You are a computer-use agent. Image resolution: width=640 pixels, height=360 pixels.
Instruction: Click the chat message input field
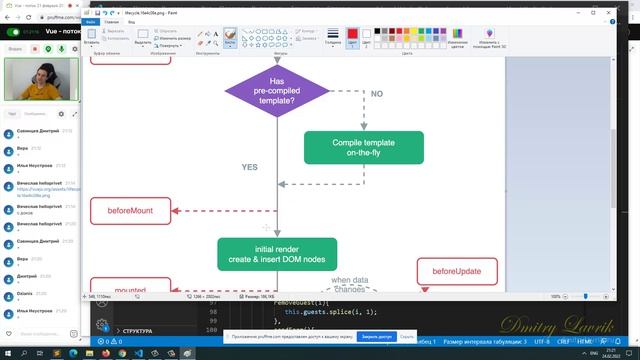[41, 334]
